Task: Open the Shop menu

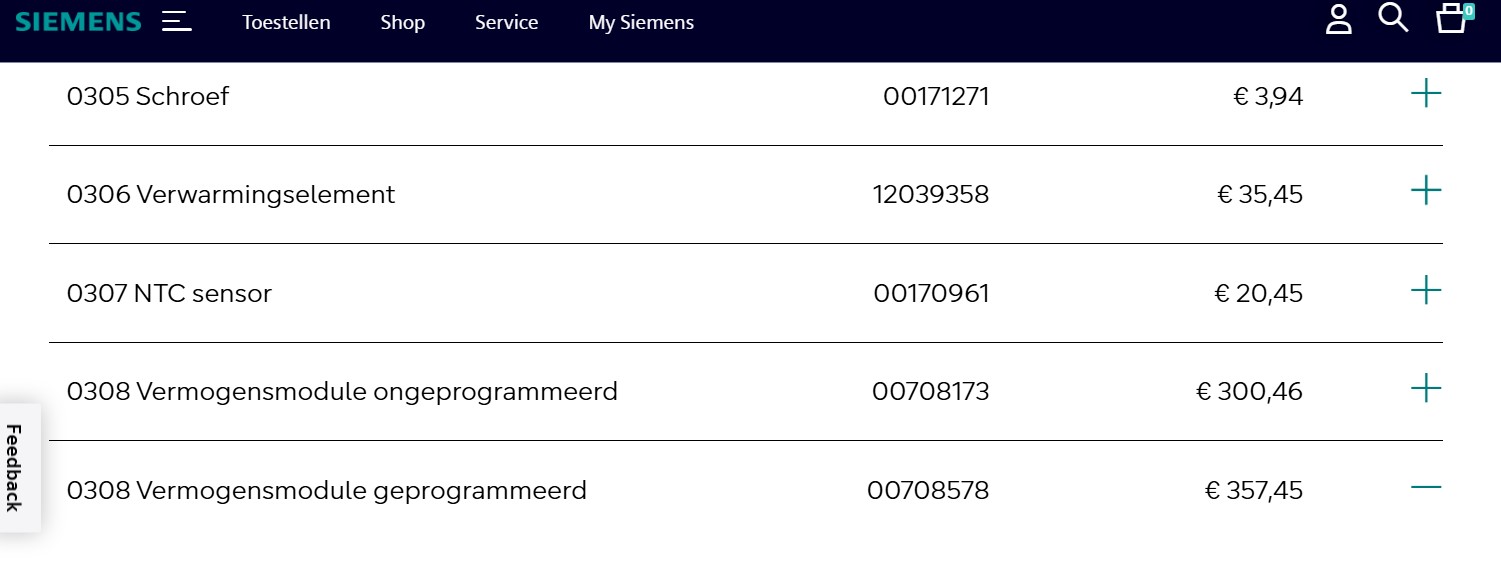Action: coord(402,22)
